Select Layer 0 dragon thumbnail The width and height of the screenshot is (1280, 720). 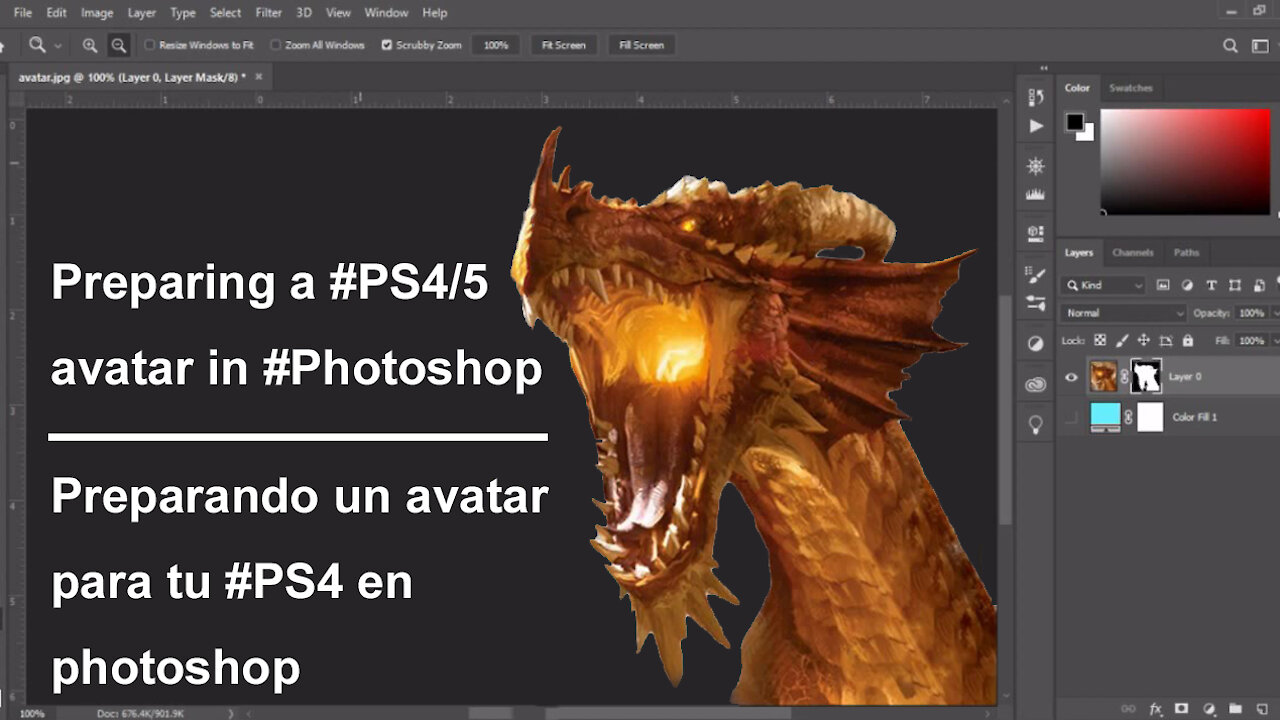pos(1103,377)
